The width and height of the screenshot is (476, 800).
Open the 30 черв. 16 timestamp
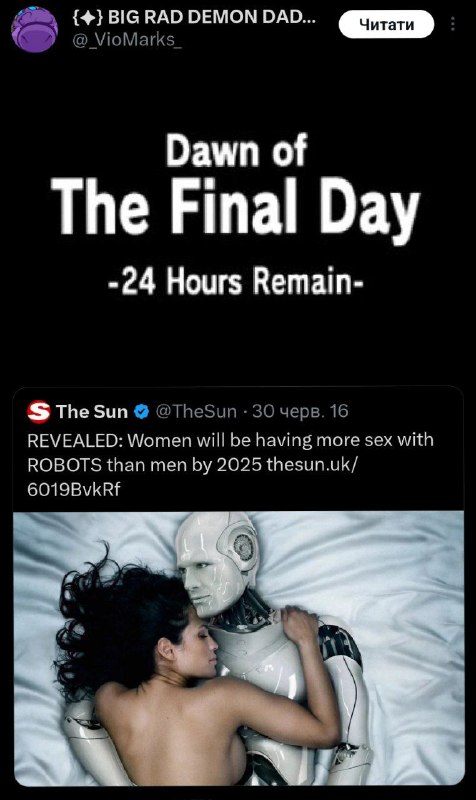[x=300, y=411]
